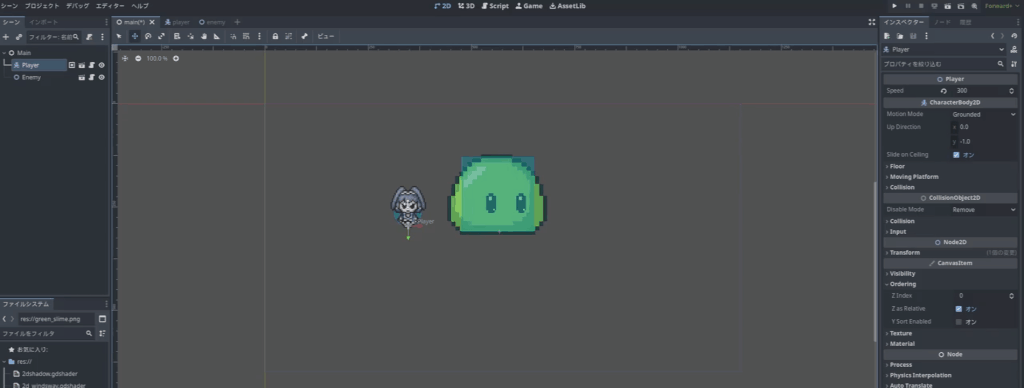
Task: Open Disable Mode dropdown set to Remove
Action: 984,210
